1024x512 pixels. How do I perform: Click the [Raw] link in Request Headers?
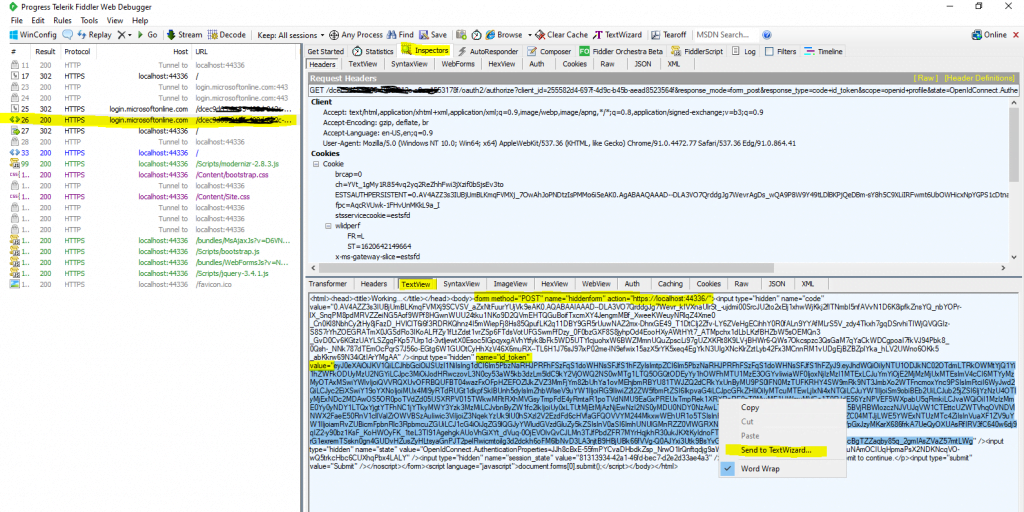(x=926, y=78)
